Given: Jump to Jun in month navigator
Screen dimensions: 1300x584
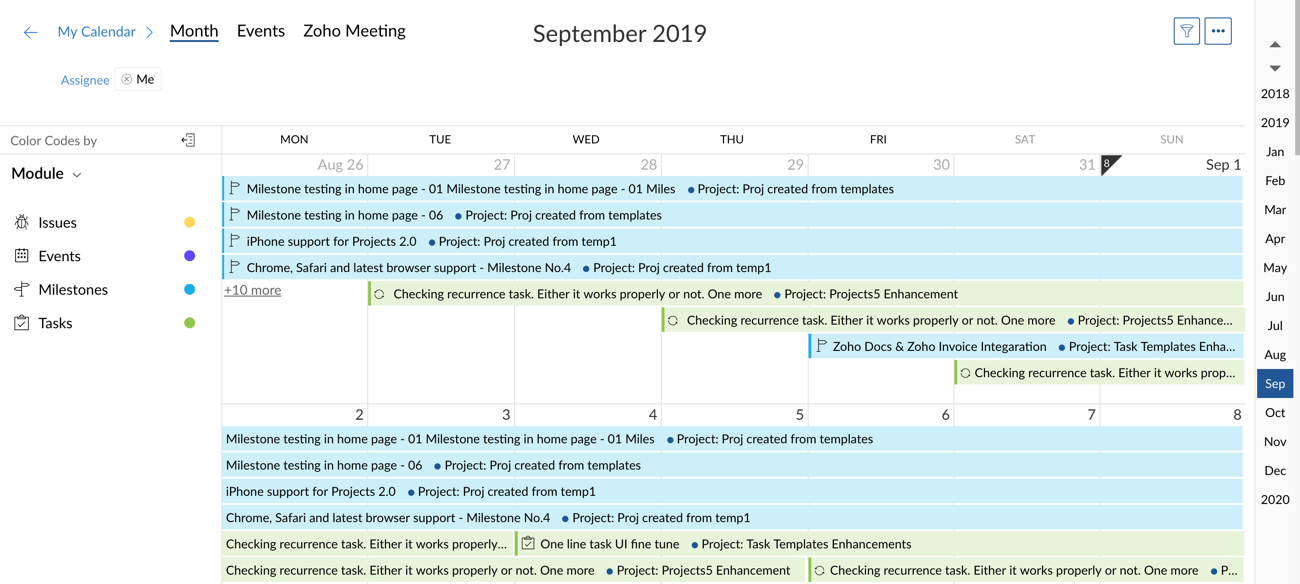Looking at the screenshot, I should pos(1275,297).
